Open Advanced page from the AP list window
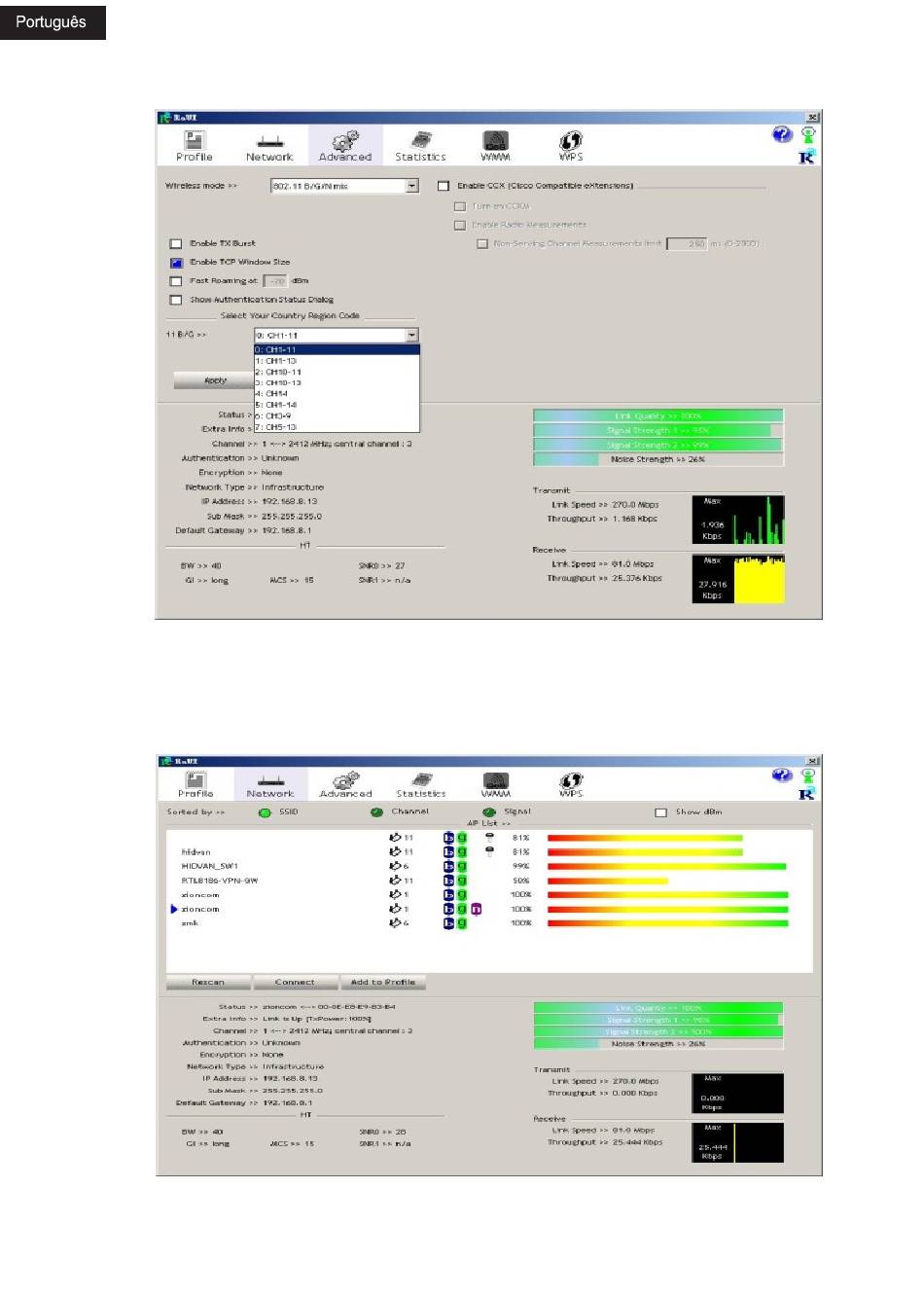 pyautogui.click(x=345, y=784)
